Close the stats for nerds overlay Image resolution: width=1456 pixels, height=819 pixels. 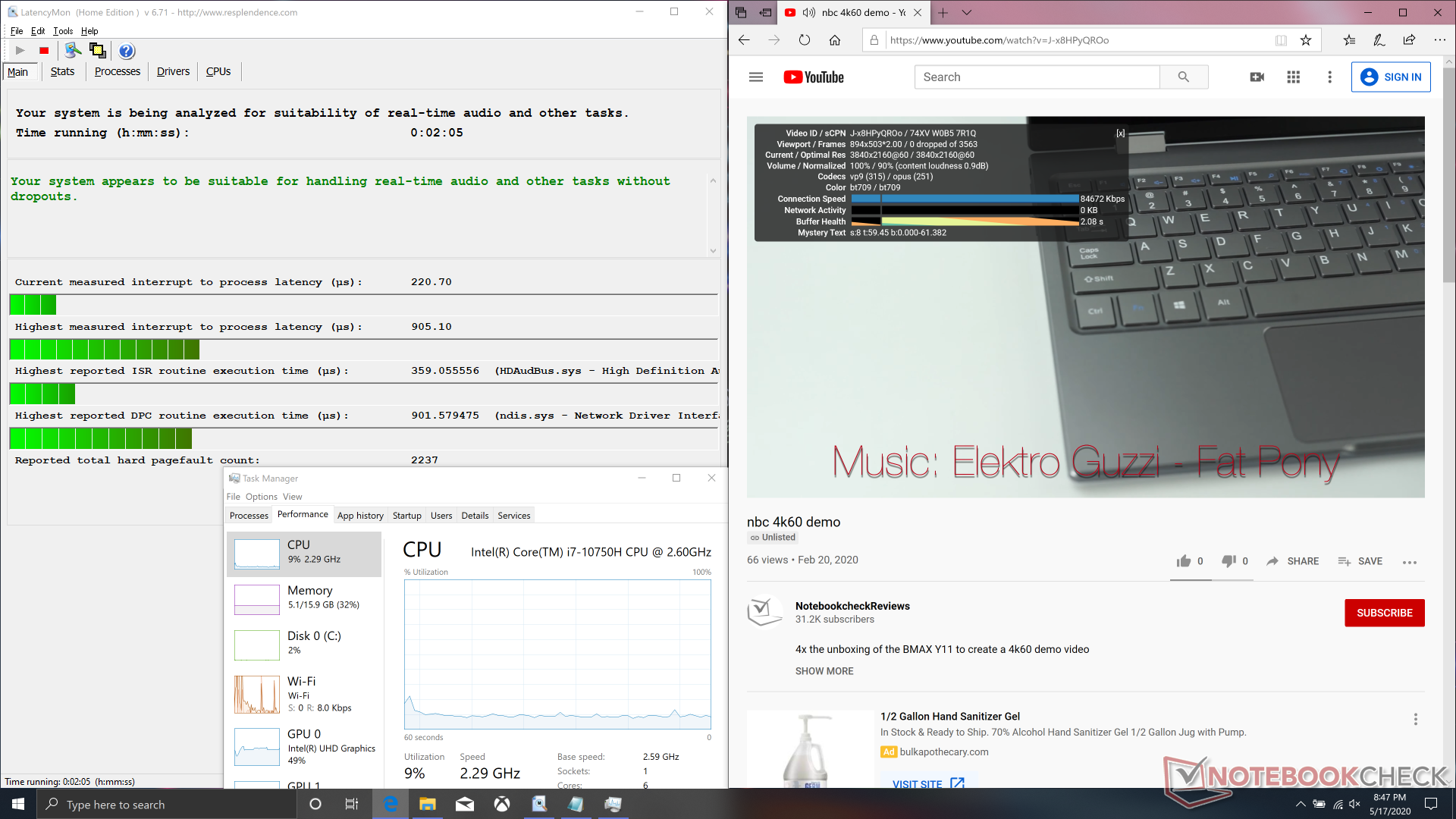tap(1120, 133)
